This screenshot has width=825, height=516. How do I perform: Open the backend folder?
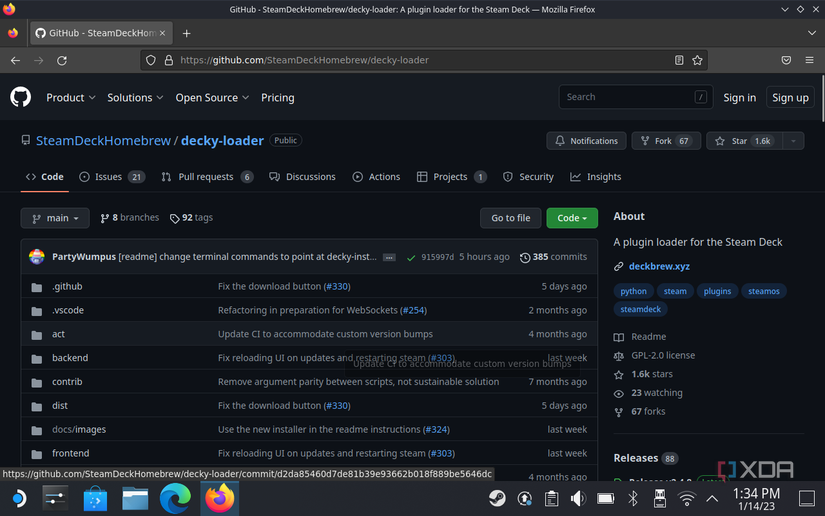tap(70, 358)
